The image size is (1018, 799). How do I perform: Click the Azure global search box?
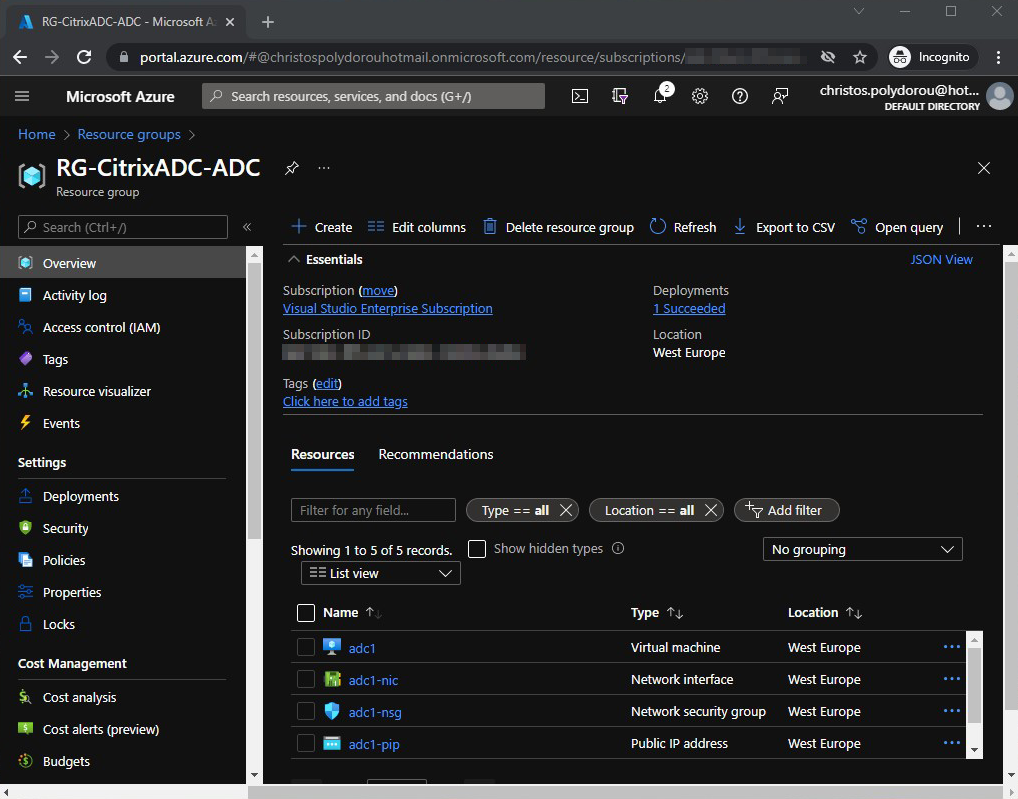tap(373, 96)
